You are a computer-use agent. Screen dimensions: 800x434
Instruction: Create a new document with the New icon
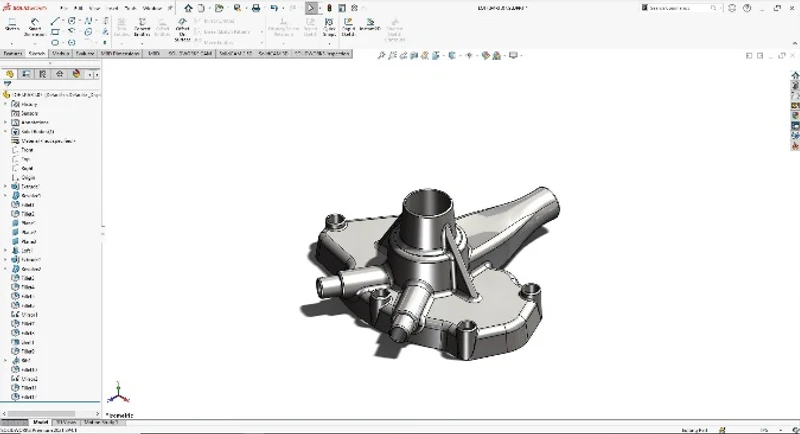tap(201, 8)
